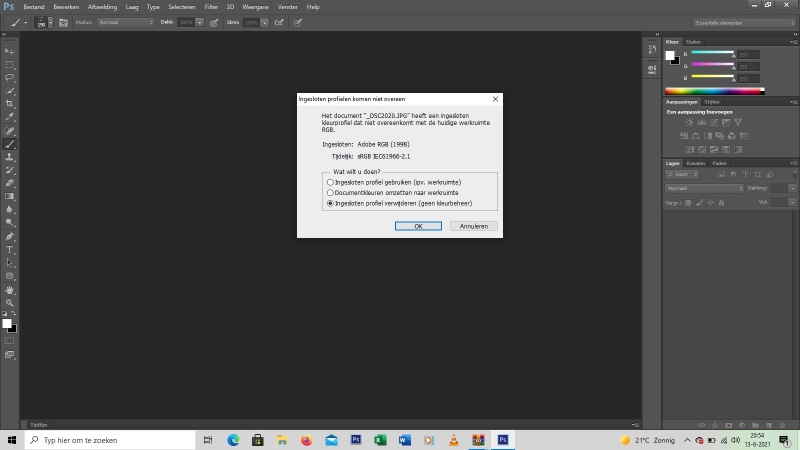Open brush preset picker arrow
This screenshot has height=450, width=800.
point(51,22)
